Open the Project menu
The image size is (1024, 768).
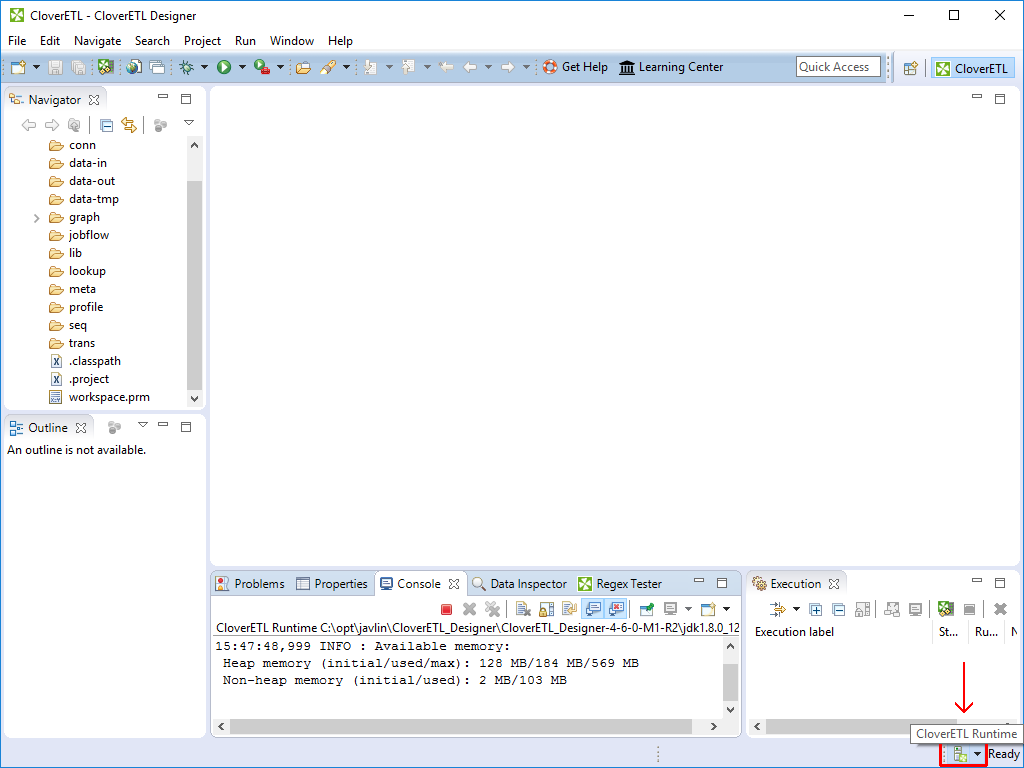(x=202, y=40)
